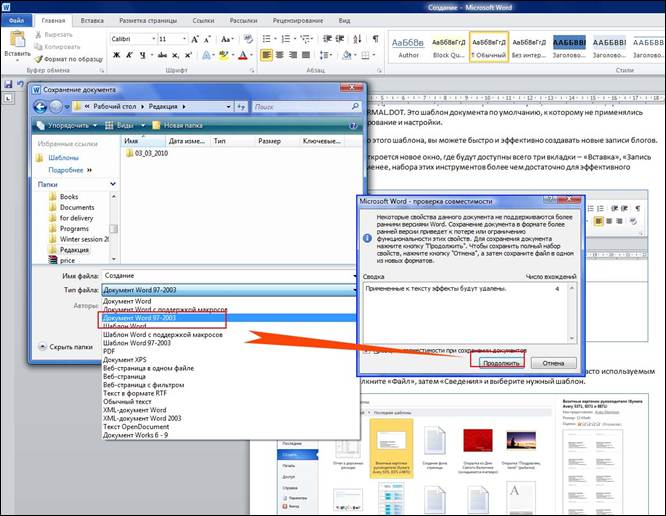This screenshot has width=666, height=516.
Task: Click the New Folder (Новая папка) icon
Action: click(156, 125)
